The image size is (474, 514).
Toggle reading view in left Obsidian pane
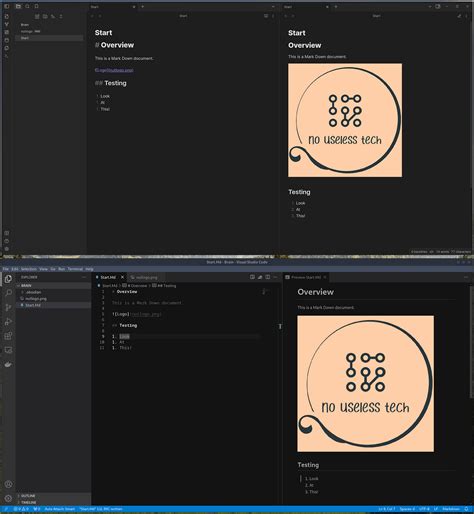(266, 16)
